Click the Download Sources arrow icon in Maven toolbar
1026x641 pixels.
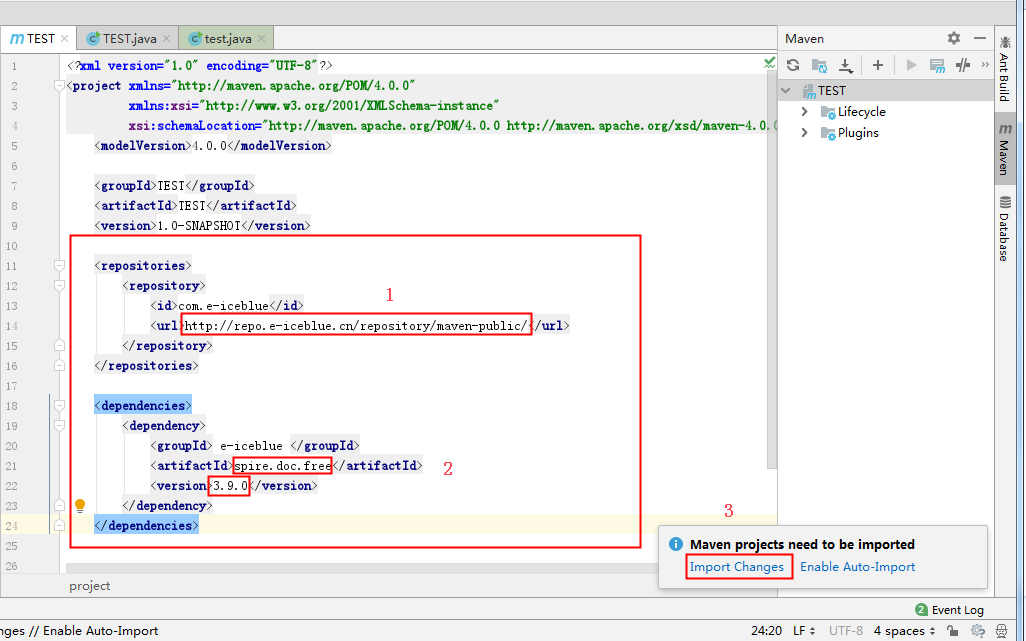845,65
